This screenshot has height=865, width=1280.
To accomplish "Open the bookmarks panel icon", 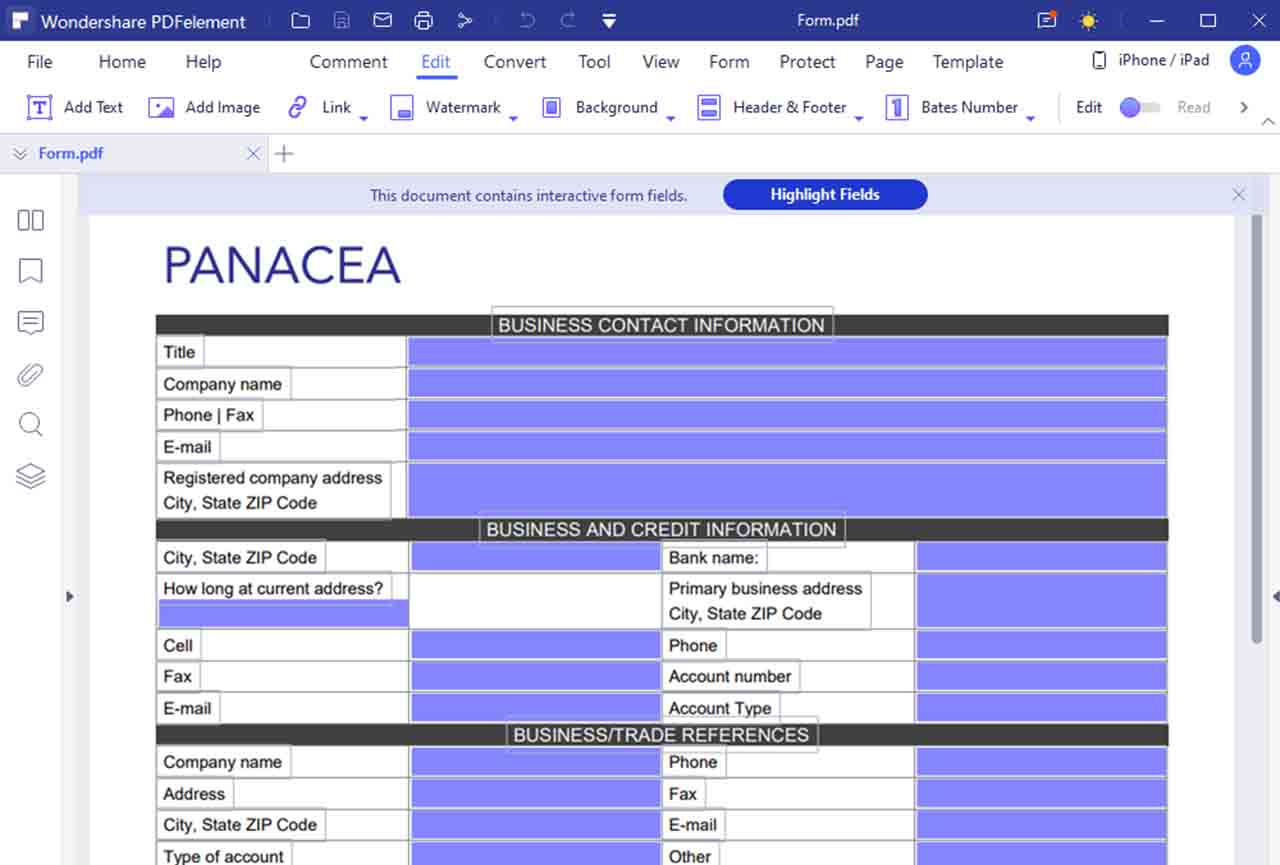I will (31, 271).
